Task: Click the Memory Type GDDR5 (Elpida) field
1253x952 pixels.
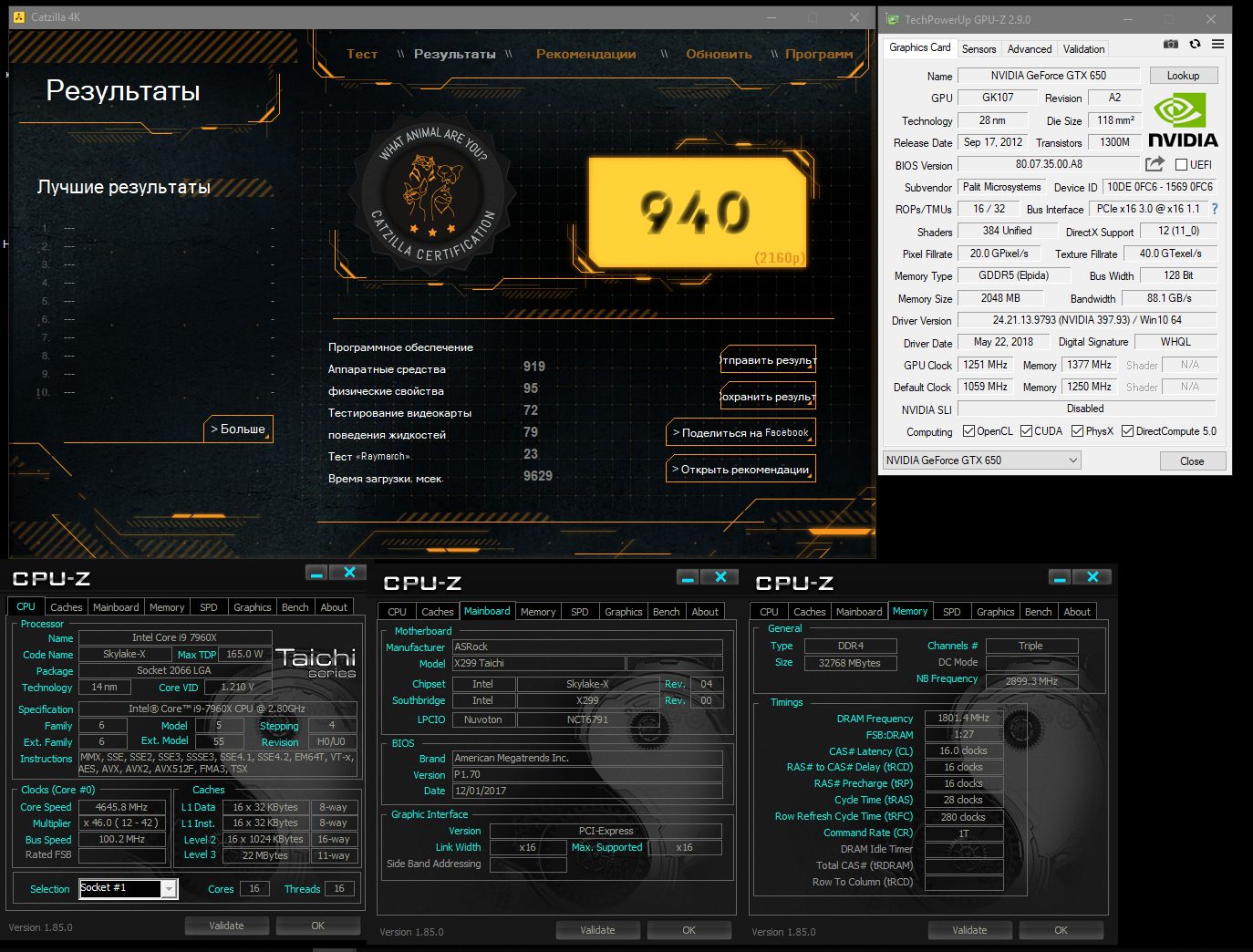Action: pyautogui.click(x=1014, y=275)
